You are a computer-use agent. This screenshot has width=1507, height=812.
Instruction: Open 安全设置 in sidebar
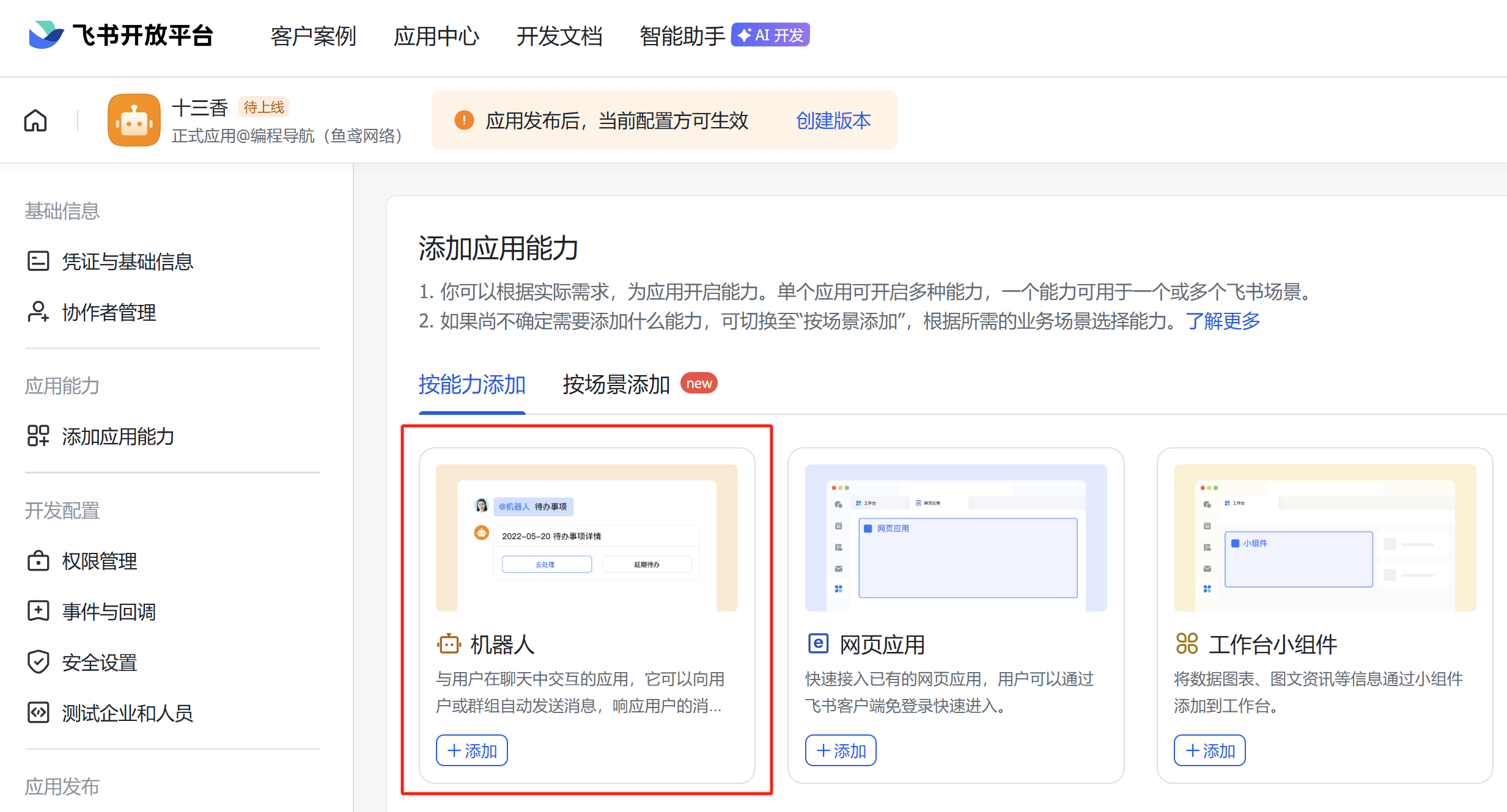point(100,662)
